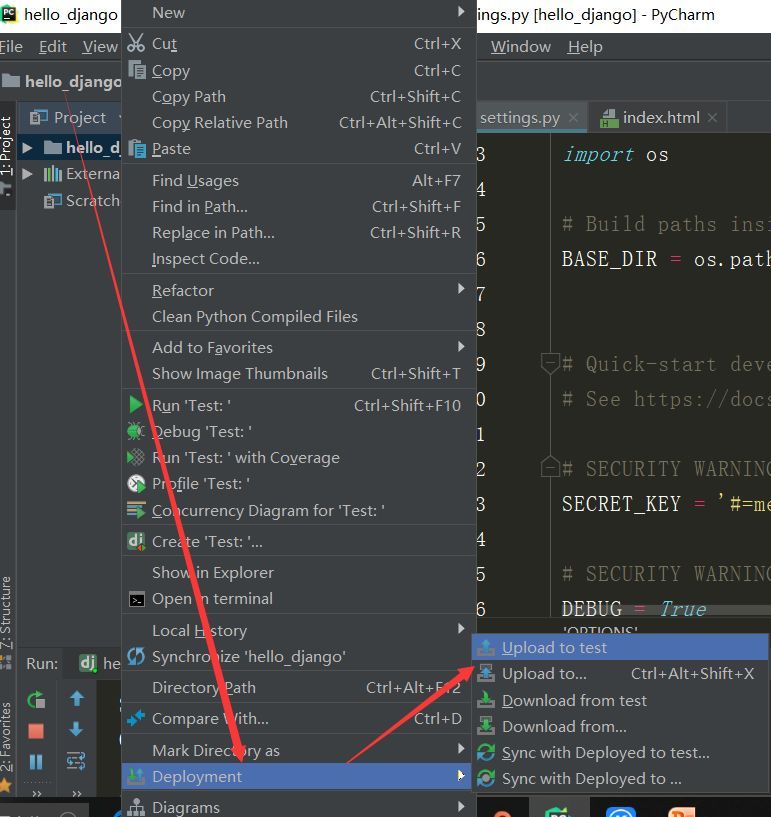
Task: Click the Django Create 'Test: ' icon
Action: (x=136, y=541)
